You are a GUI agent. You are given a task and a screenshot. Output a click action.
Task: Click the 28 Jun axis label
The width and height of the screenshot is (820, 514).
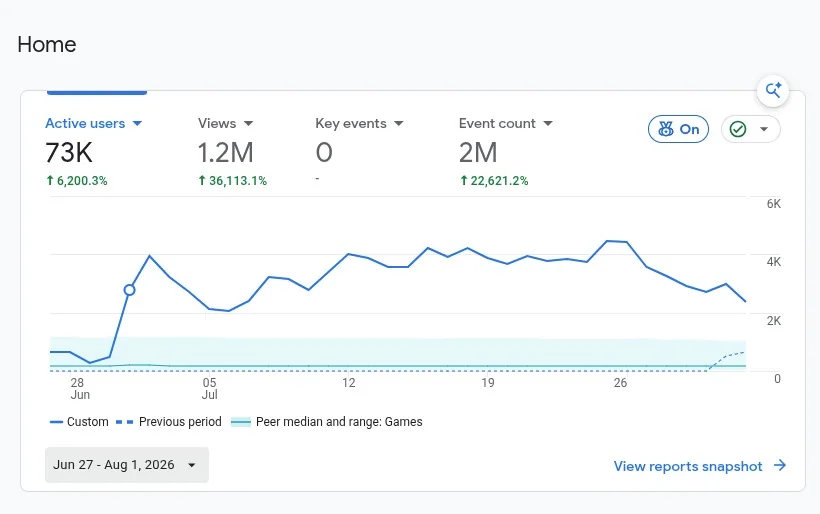[79, 389]
